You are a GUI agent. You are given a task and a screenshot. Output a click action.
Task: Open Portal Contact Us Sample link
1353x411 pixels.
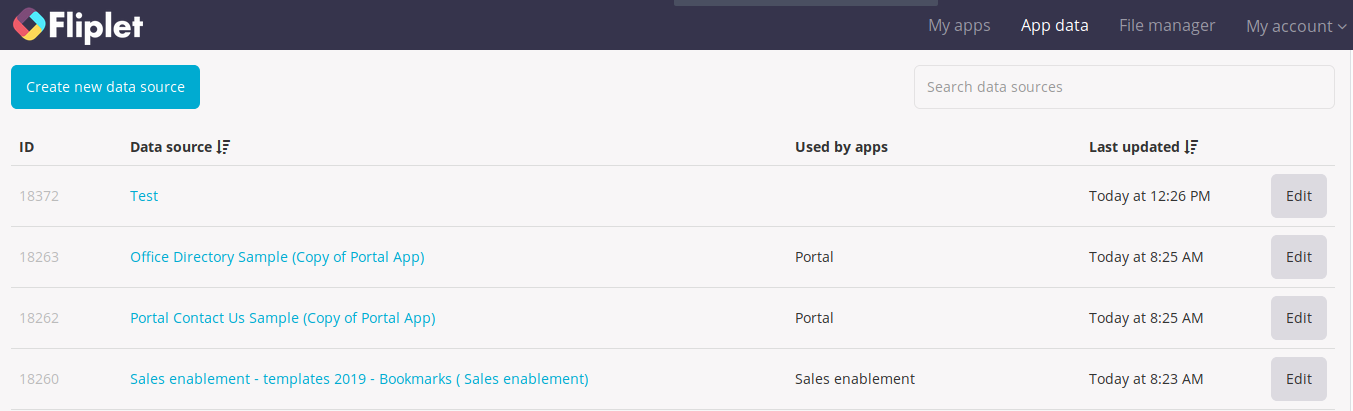pos(283,318)
